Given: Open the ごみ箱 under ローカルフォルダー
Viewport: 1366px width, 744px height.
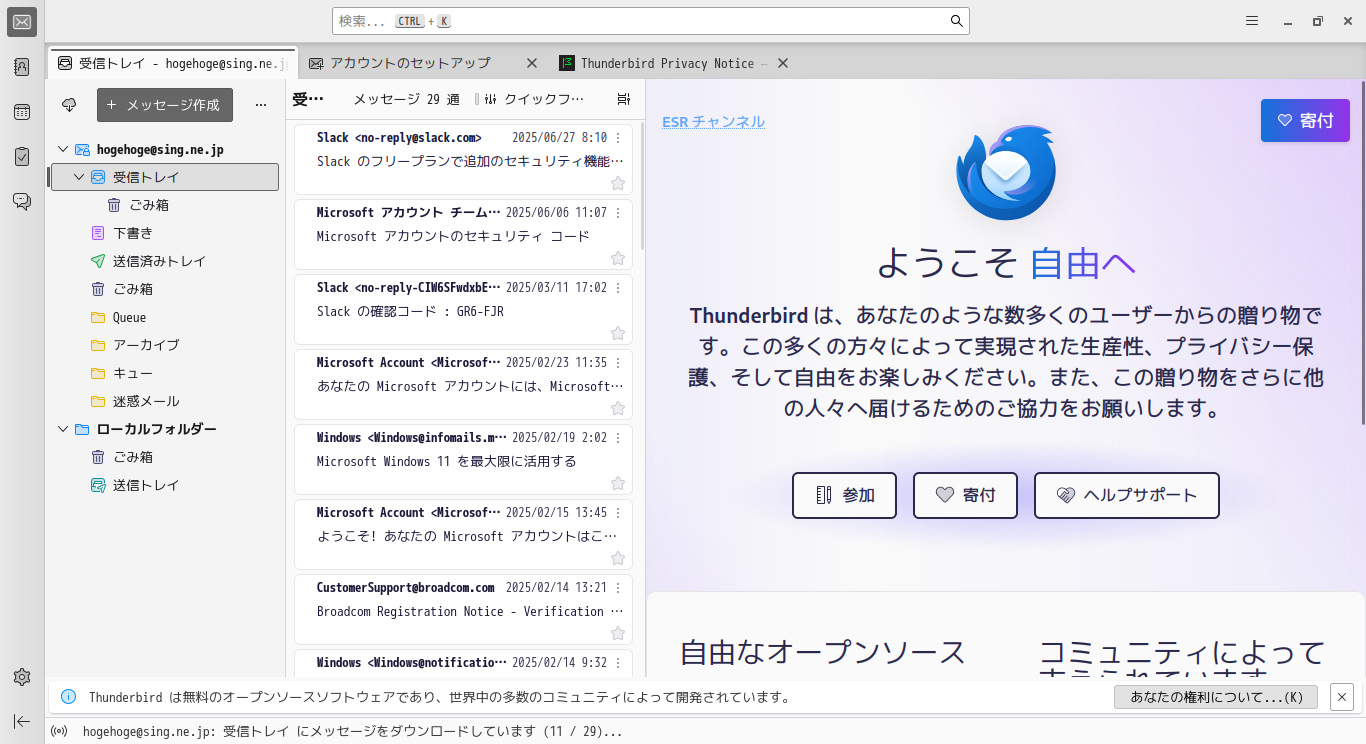Looking at the screenshot, I should point(164,457).
